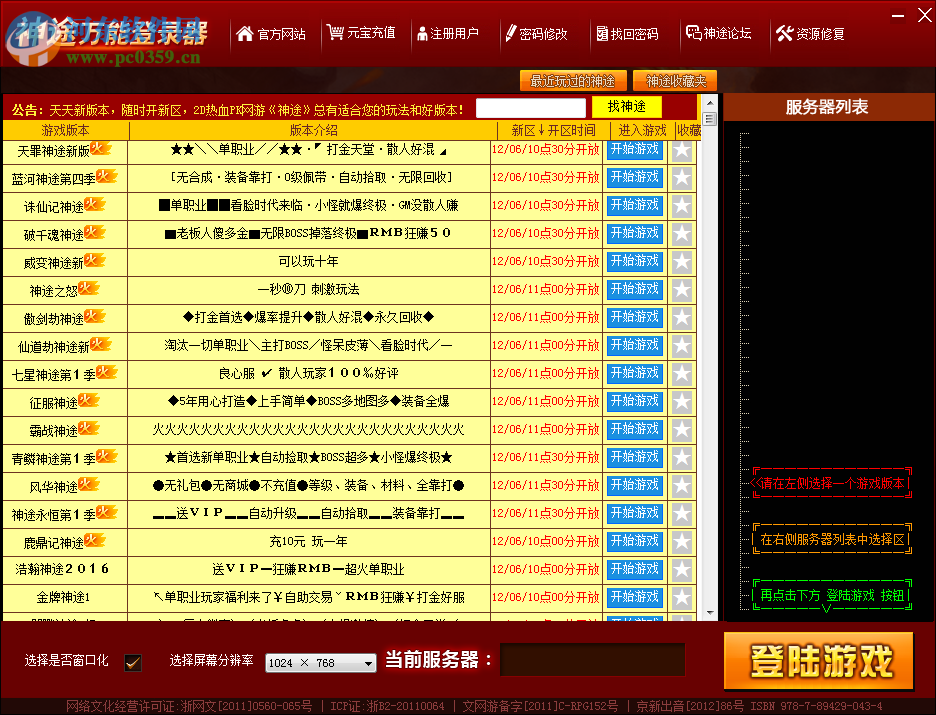Favorite the 神途之怒 row star
Image resolution: width=936 pixels, height=715 pixels.
(x=682, y=291)
